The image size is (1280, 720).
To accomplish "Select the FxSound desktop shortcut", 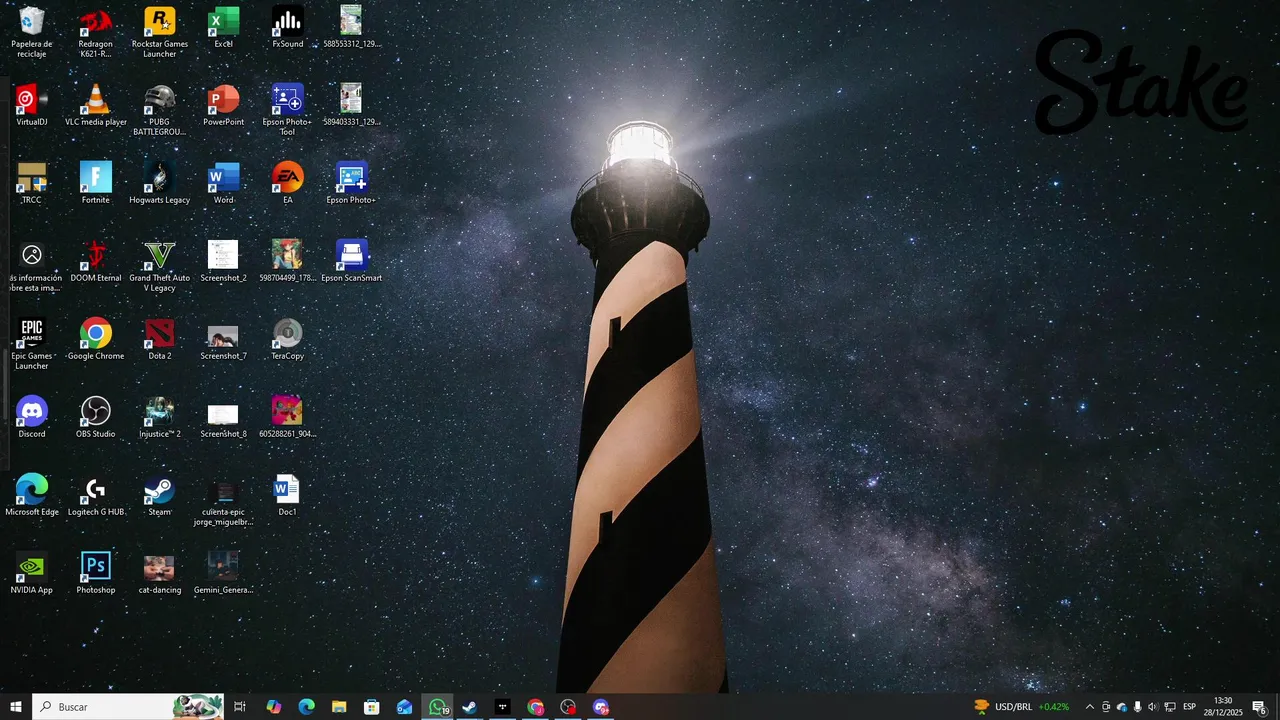I will pyautogui.click(x=288, y=28).
